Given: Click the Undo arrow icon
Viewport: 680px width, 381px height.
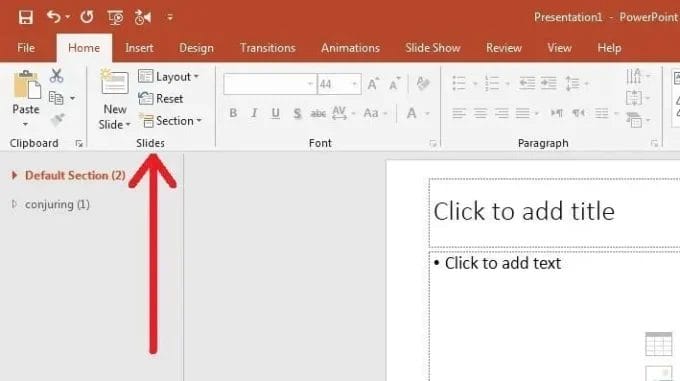Looking at the screenshot, I should coord(53,17).
